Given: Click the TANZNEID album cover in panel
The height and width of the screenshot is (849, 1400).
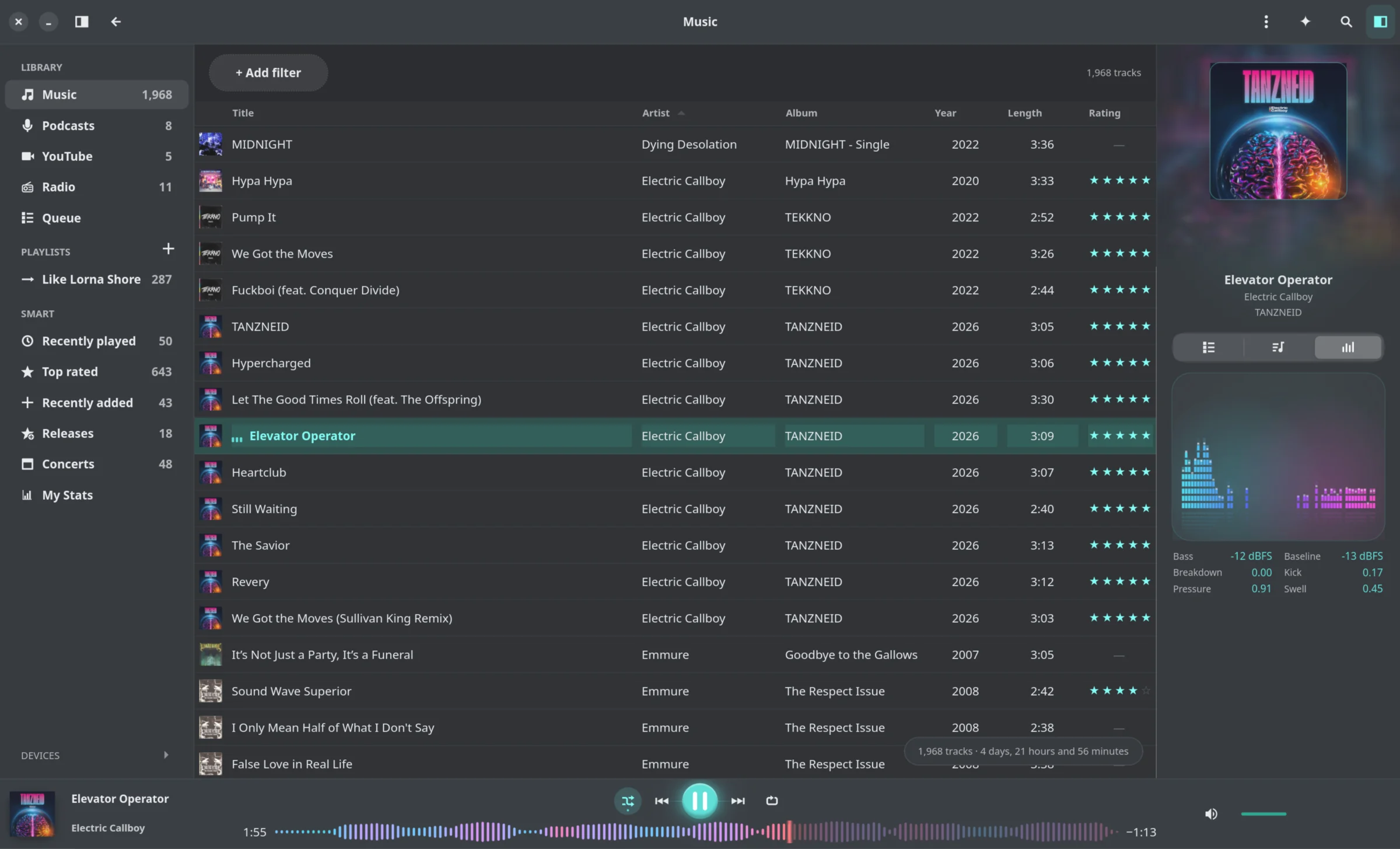Looking at the screenshot, I should coord(1278,131).
